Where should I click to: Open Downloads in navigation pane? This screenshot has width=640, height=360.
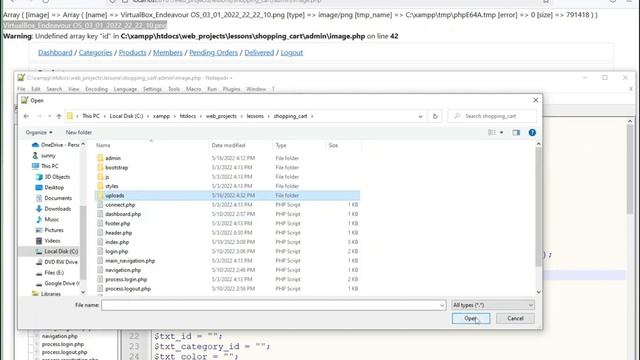tap(58, 209)
